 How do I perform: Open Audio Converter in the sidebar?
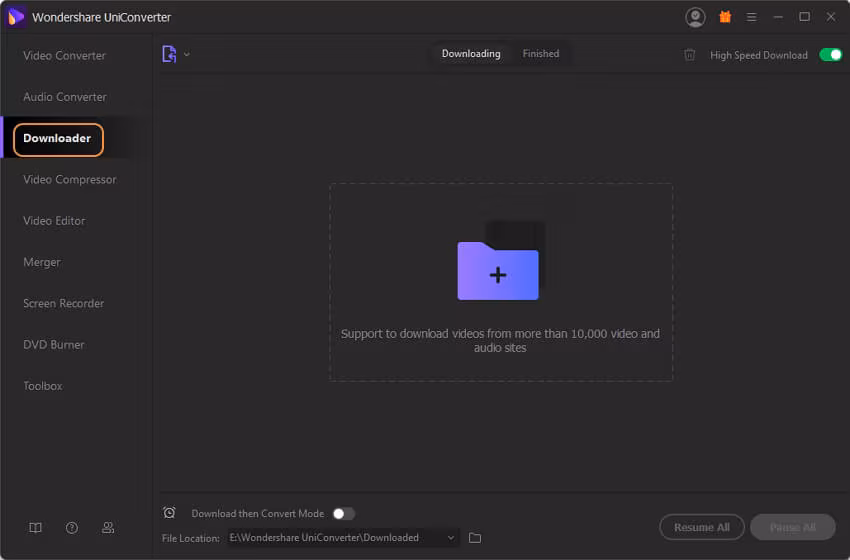tap(65, 97)
